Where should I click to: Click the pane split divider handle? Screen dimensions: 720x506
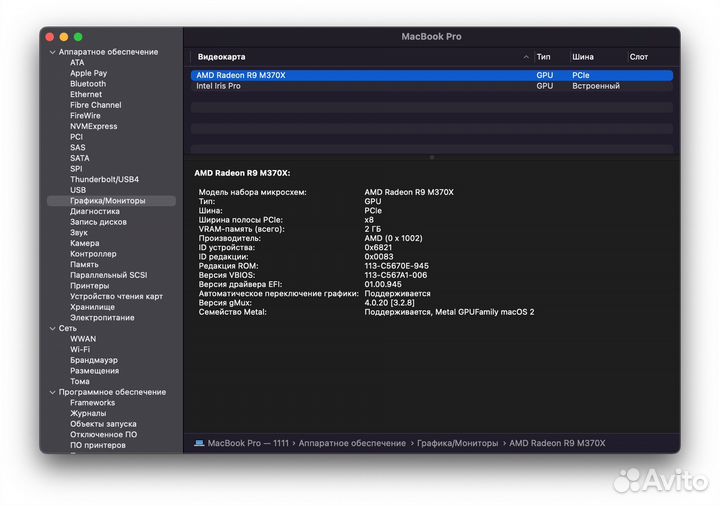[432, 157]
